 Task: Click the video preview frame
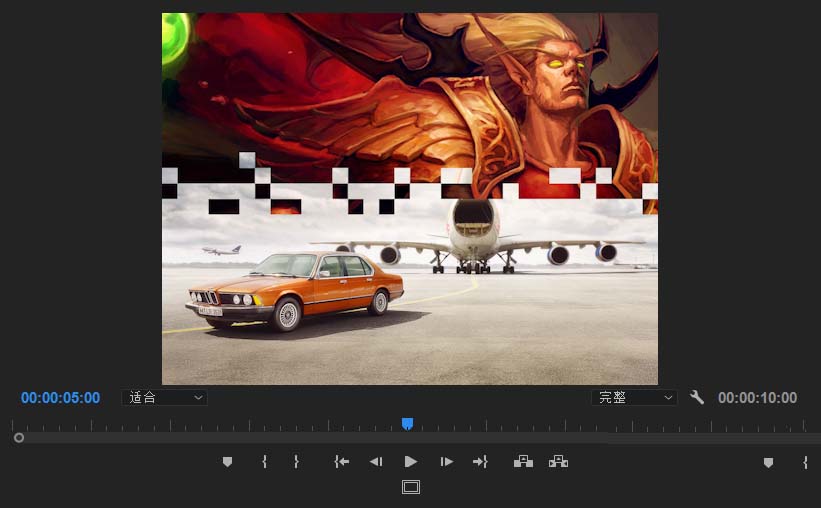[410, 199]
